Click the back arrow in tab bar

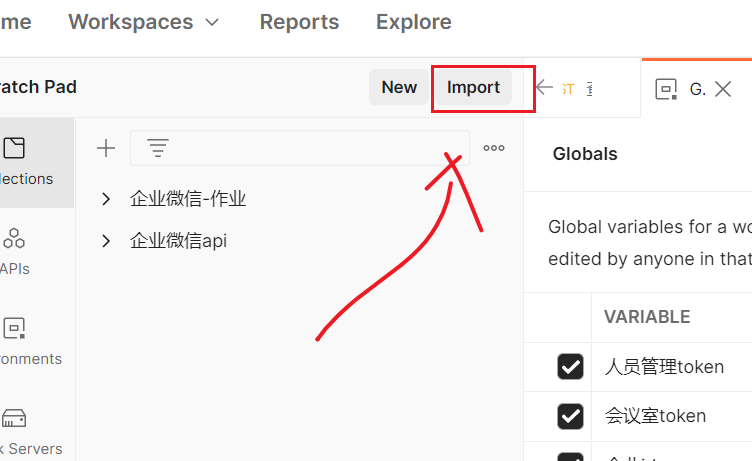[544, 87]
